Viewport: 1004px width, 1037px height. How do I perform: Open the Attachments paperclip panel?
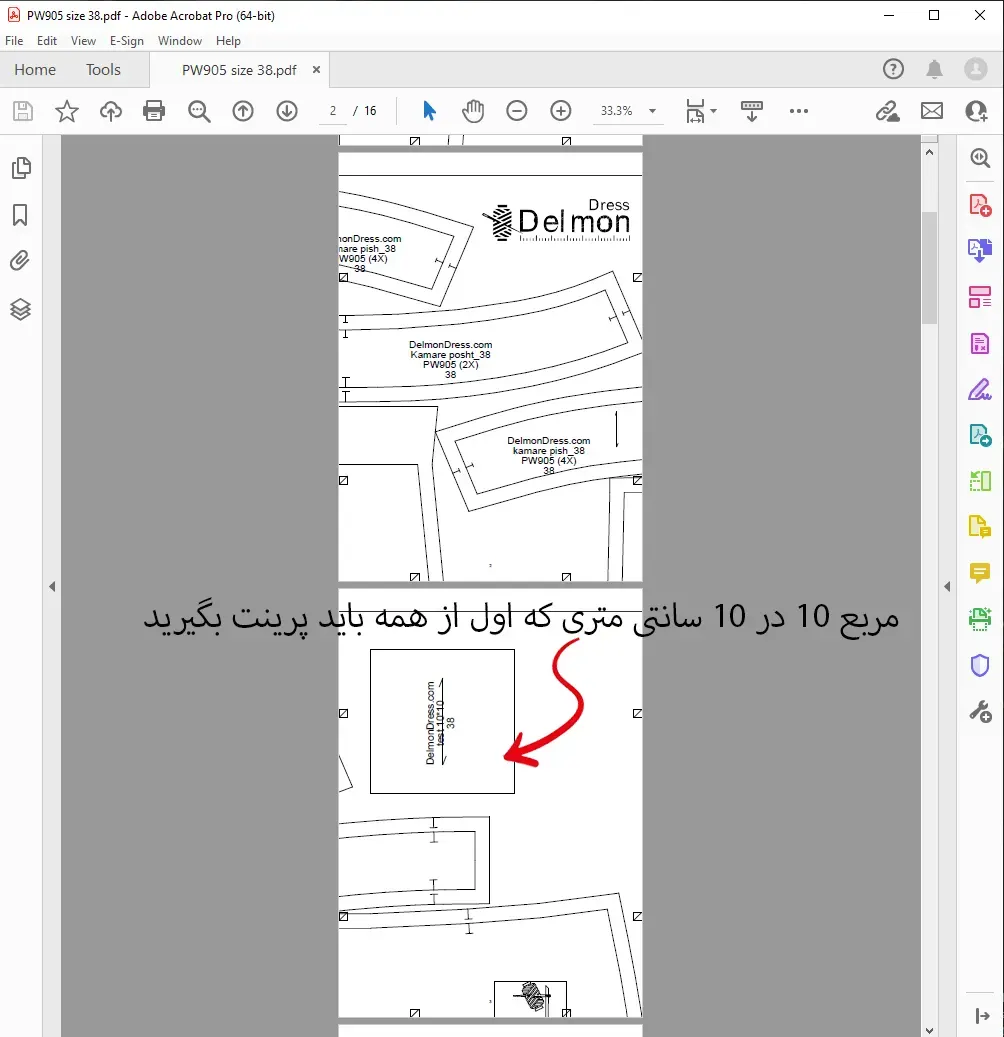(x=20, y=262)
